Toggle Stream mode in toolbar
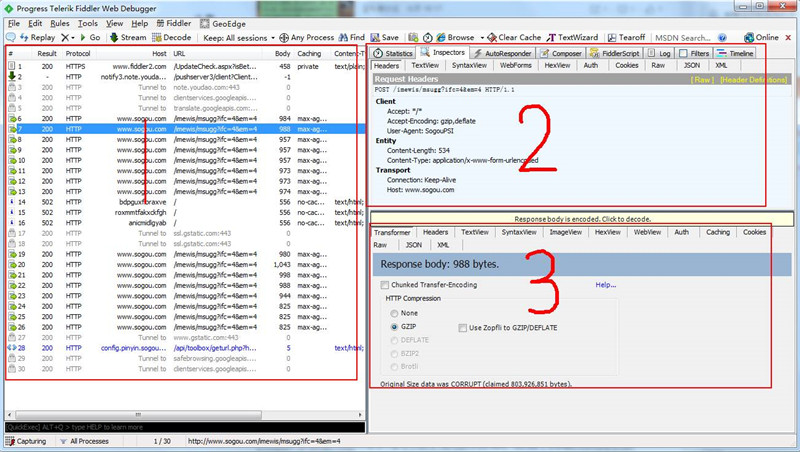 click(128, 37)
